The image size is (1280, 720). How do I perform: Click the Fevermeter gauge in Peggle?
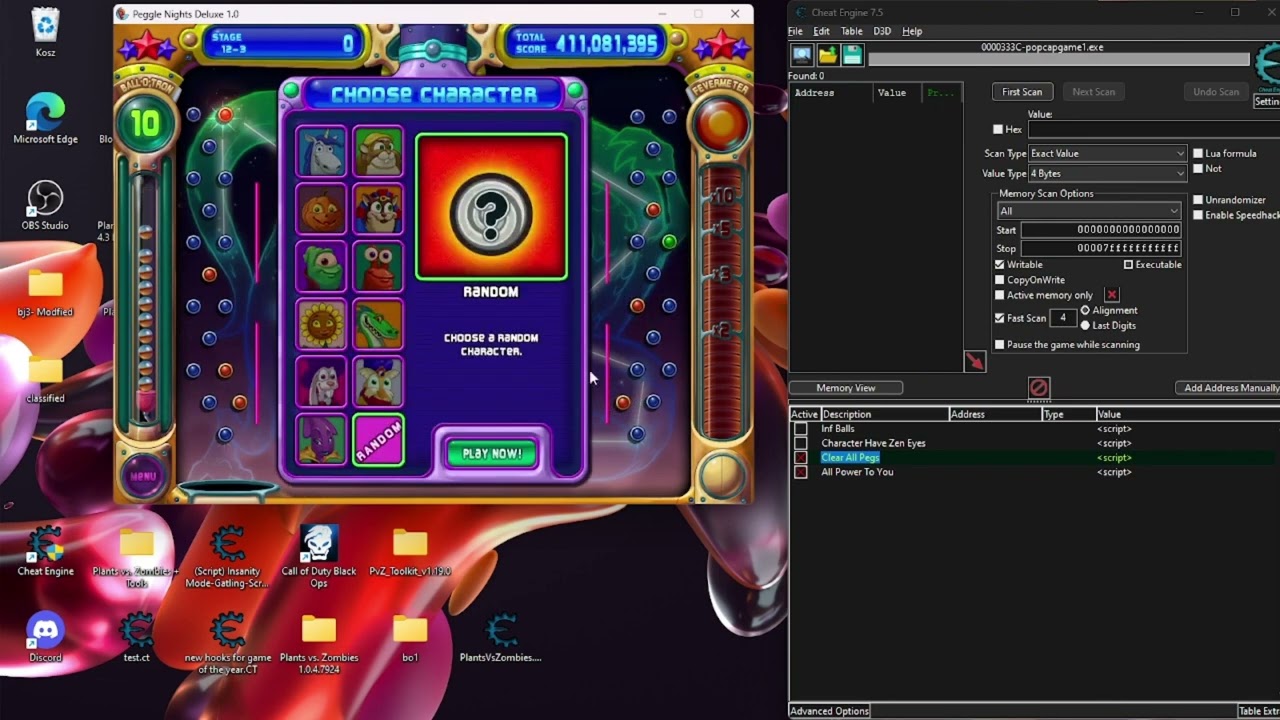click(x=720, y=300)
